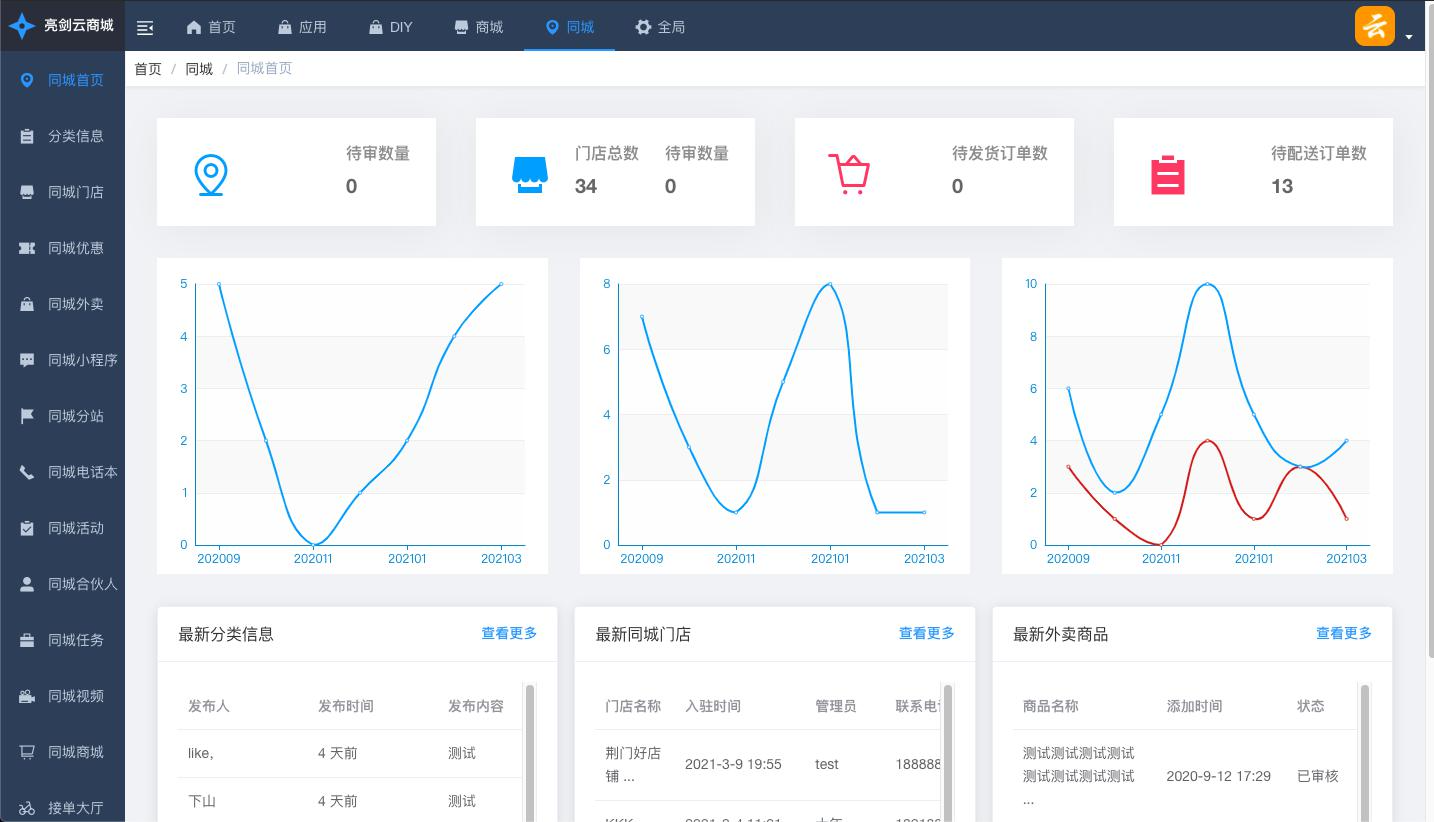Go to 首页 in the breadcrumb
This screenshot has width=1434, height=822.
(x=148, y=69)
